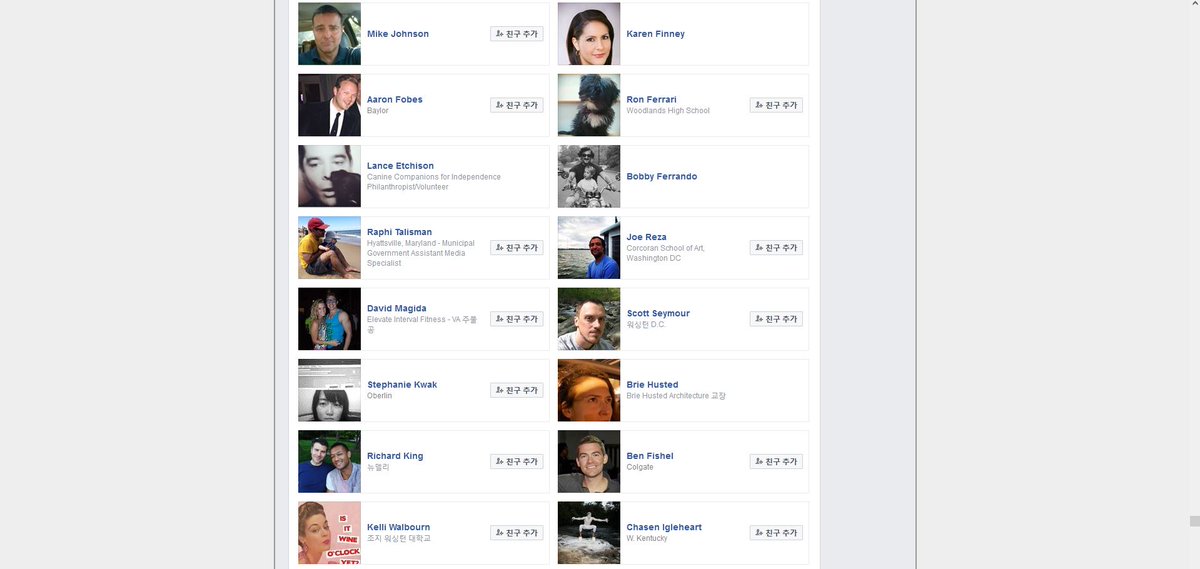Open Karen Finney's profile link
Viewport: 1200px width, 569px height.
coord(655,34)
